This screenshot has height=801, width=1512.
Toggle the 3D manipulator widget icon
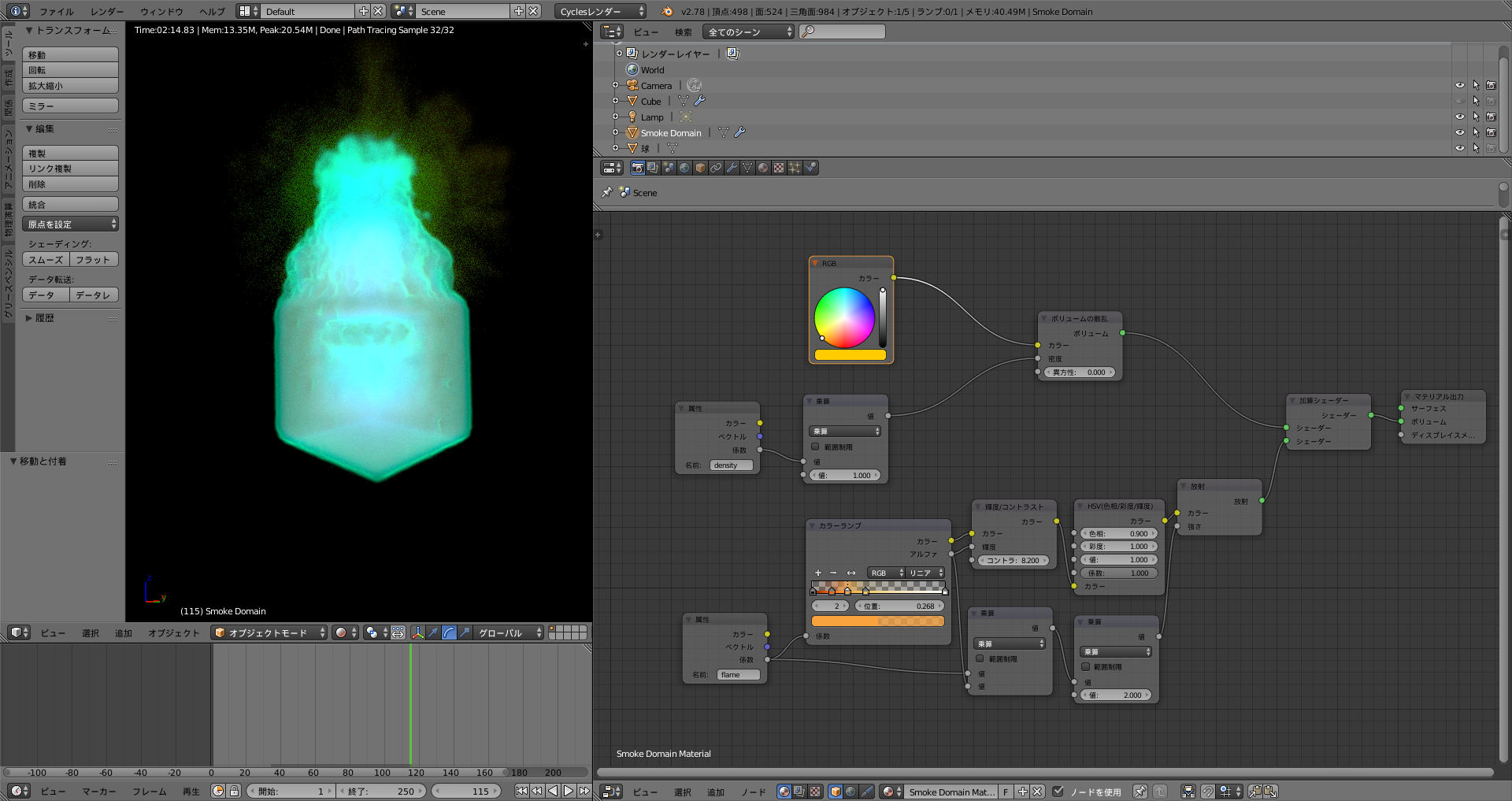(x=417, y=632)
